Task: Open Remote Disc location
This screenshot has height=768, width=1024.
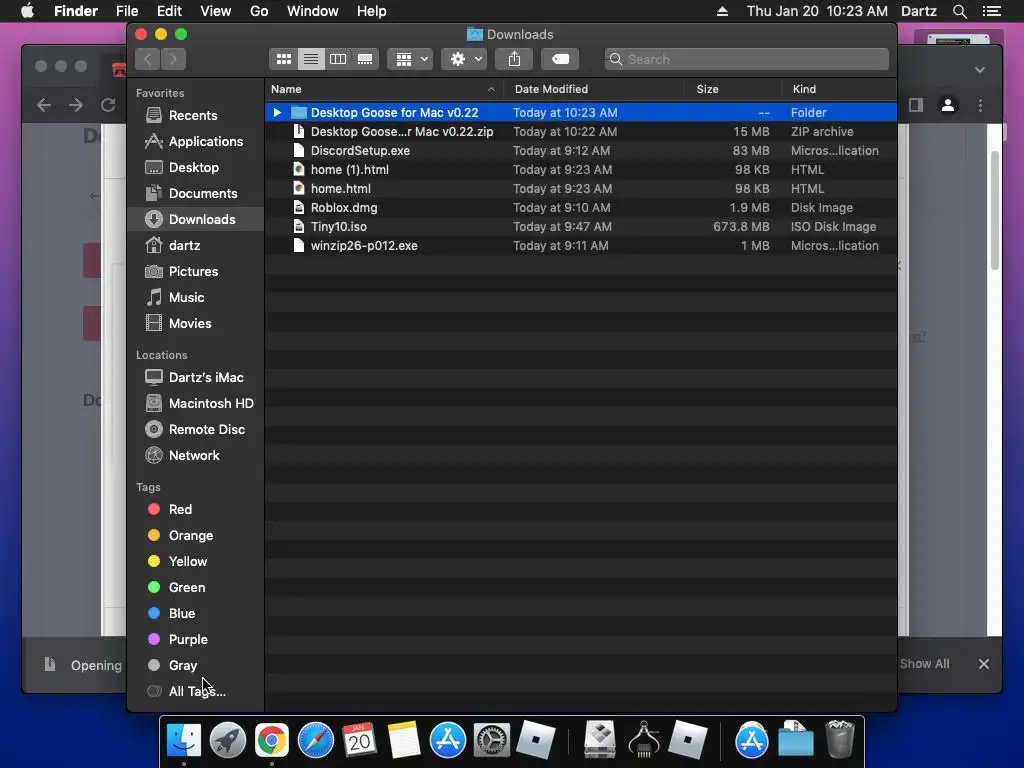Action: [196, 429]
